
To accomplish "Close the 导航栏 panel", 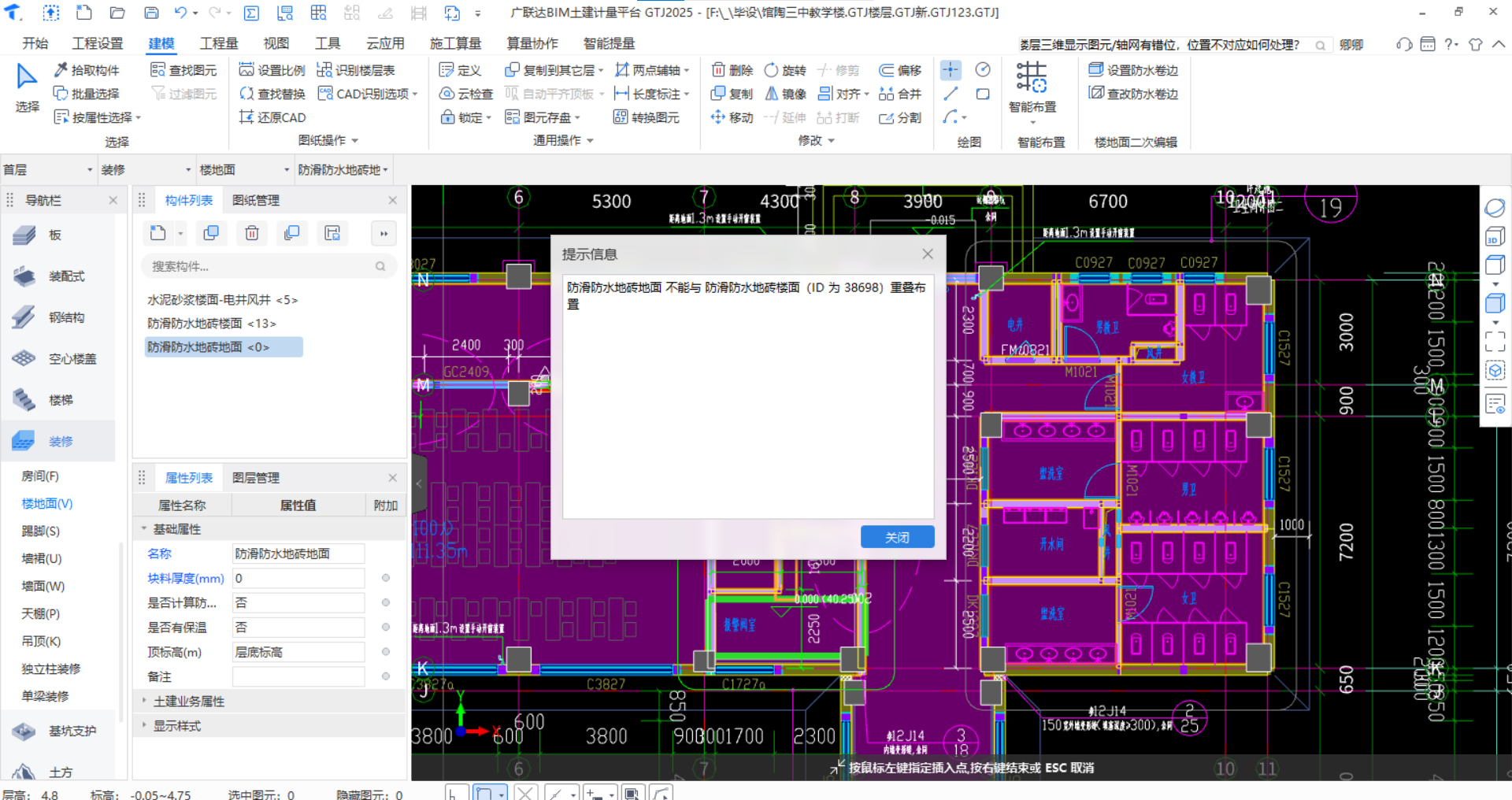I will click(113, 200).
